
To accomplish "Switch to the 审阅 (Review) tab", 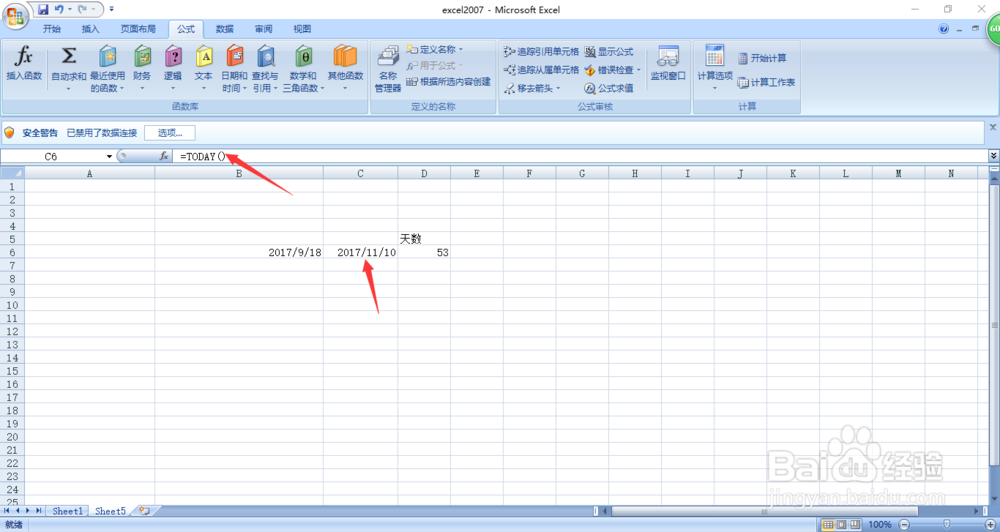I will pyautogui.click(x=263, y=29).
